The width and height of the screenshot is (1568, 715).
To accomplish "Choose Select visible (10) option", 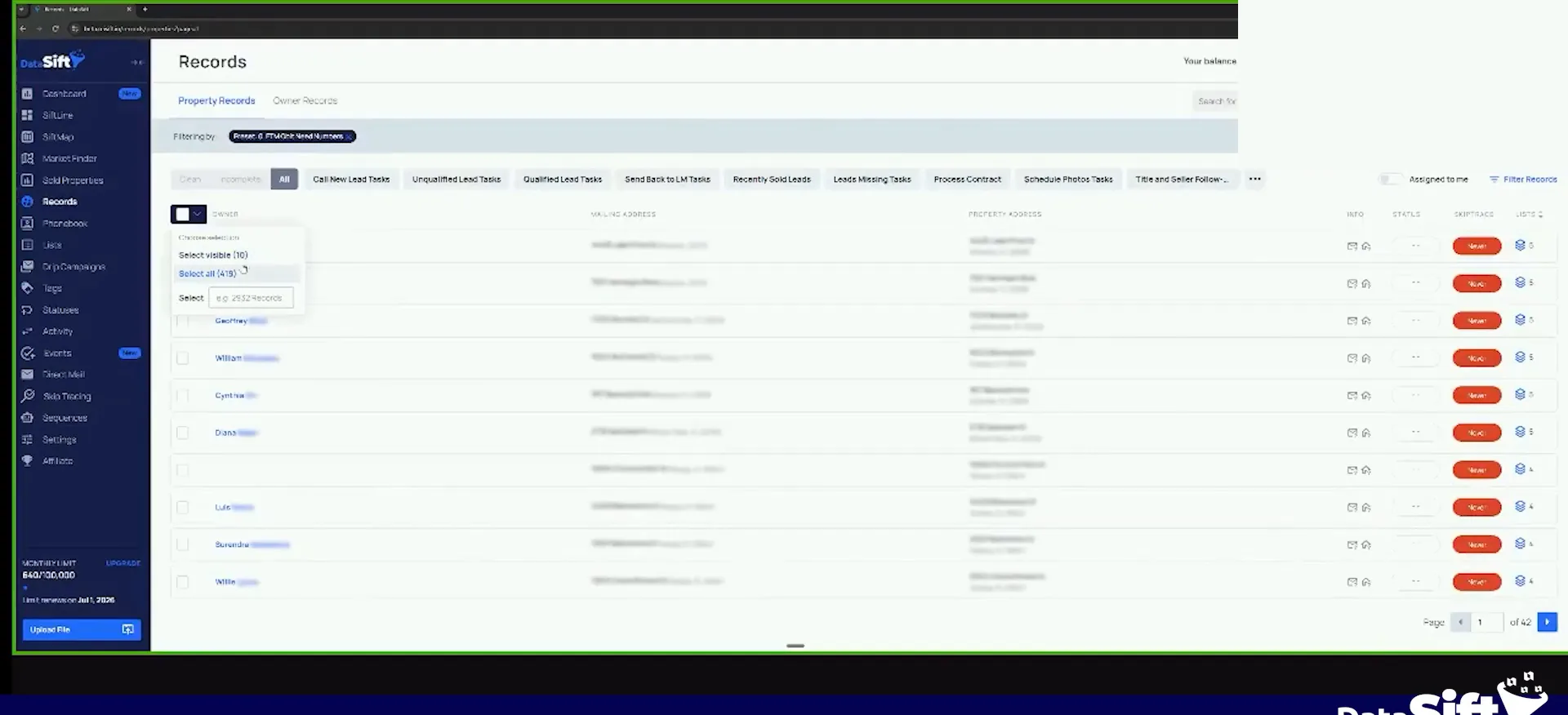I will click(213, 255).
